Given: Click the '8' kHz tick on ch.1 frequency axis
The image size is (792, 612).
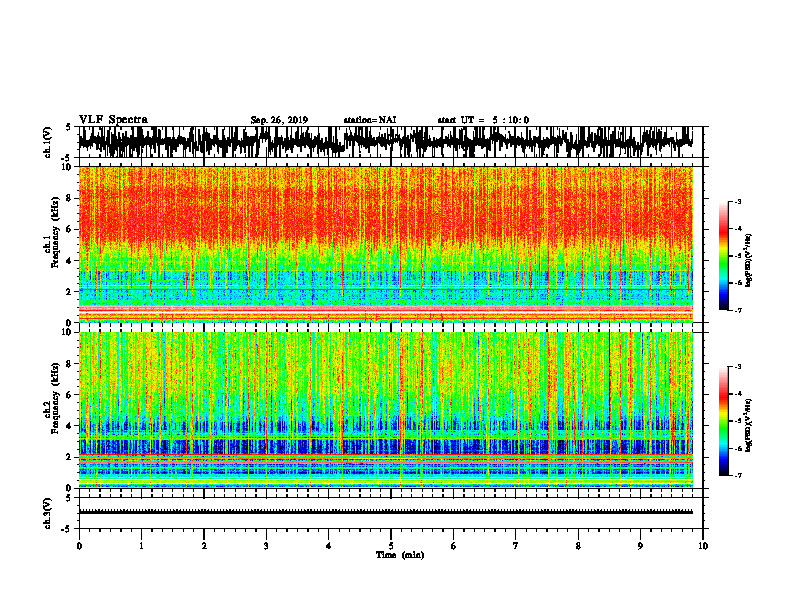Looking at the screenshot, I should pyautogui.click(x=70, y=198).
